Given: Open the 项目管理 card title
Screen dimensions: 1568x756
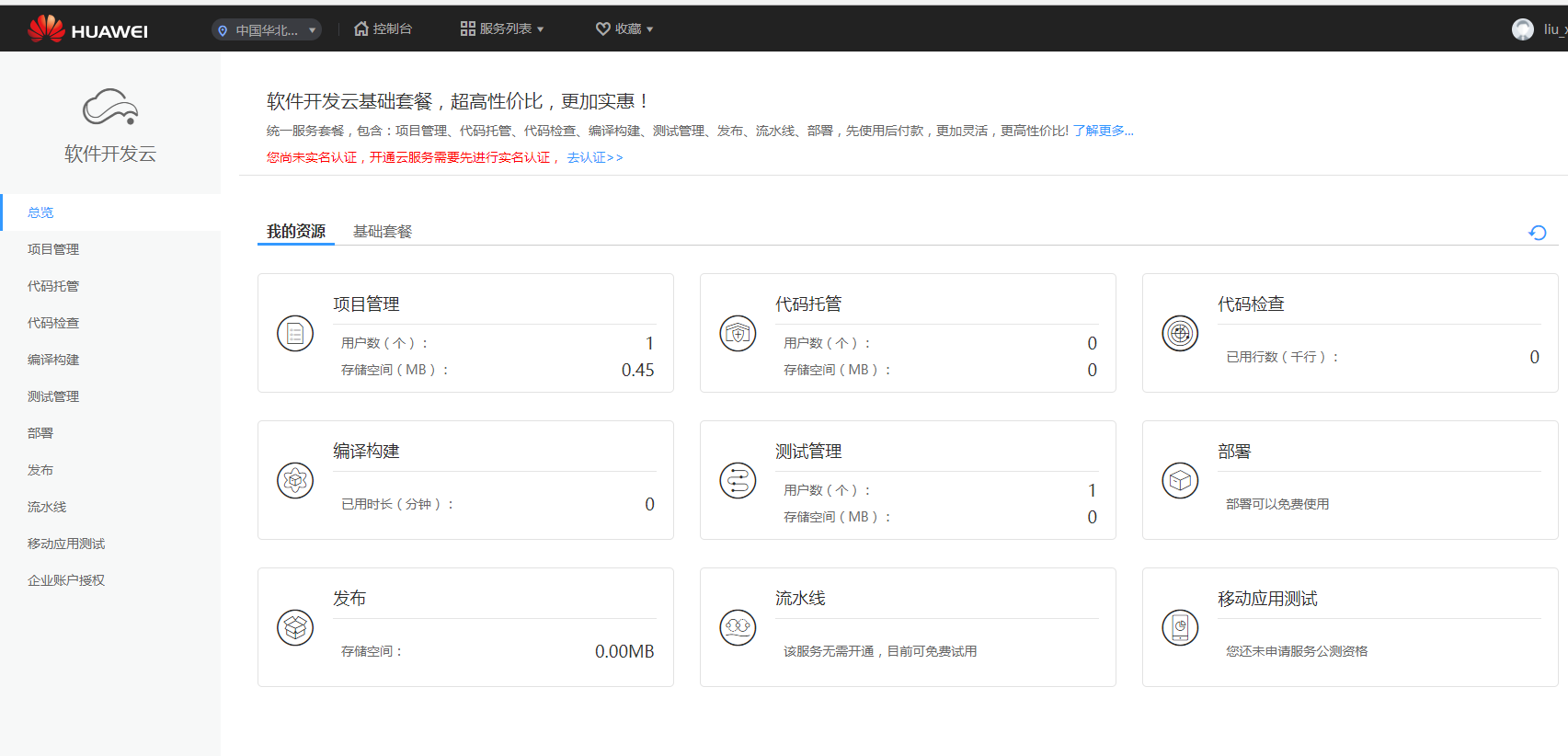Looking at the screenshot, I should pos(366,304).
